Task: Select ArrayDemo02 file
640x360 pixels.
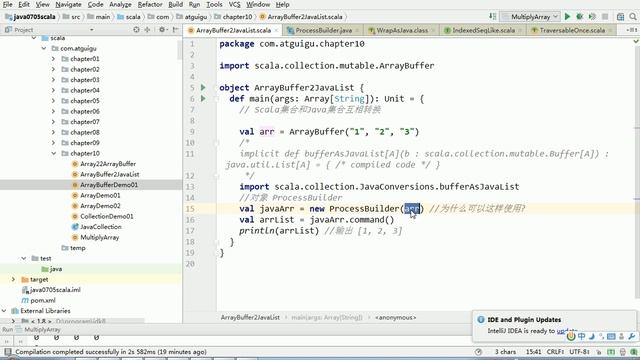Action: (x=100, y=206)
